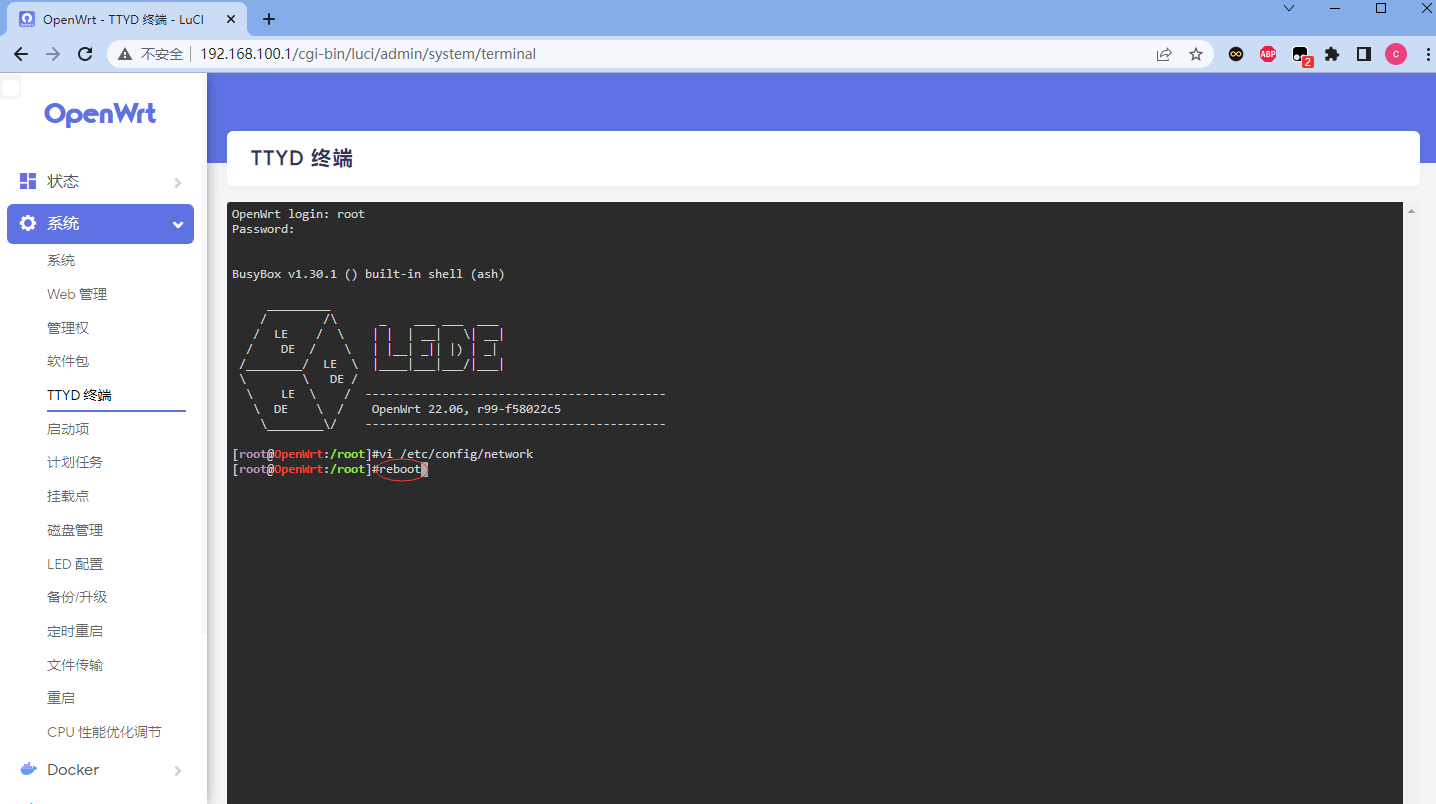Open 挂载点 page
The width and height of the screenshot is (1436, 804).
68,496
